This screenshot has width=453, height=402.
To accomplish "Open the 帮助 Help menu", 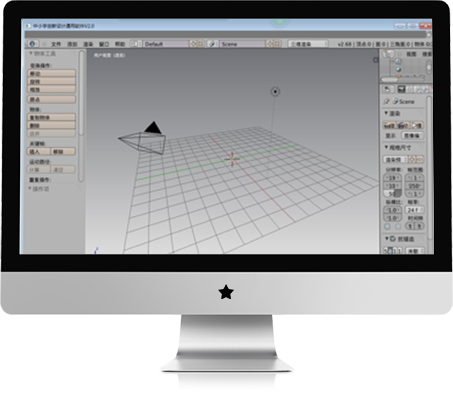I will pos(120,44).
